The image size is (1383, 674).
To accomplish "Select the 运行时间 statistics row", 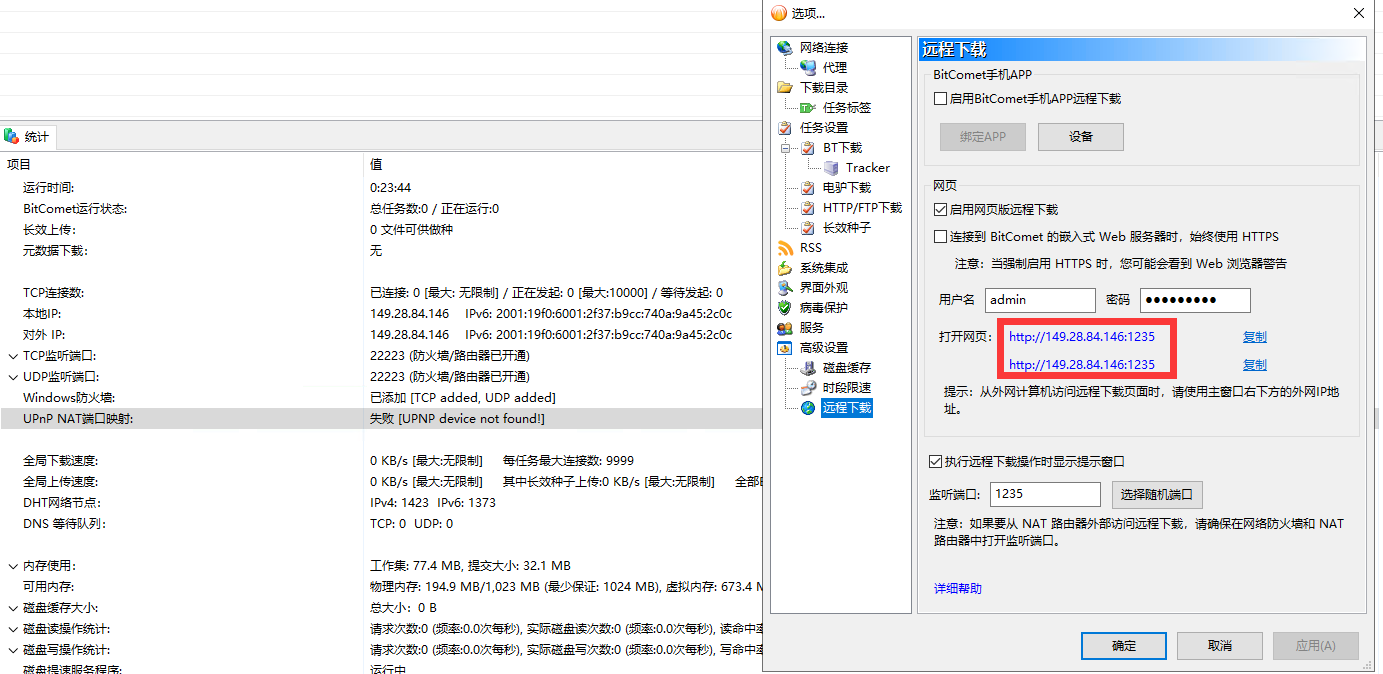I will click(381, 188).
